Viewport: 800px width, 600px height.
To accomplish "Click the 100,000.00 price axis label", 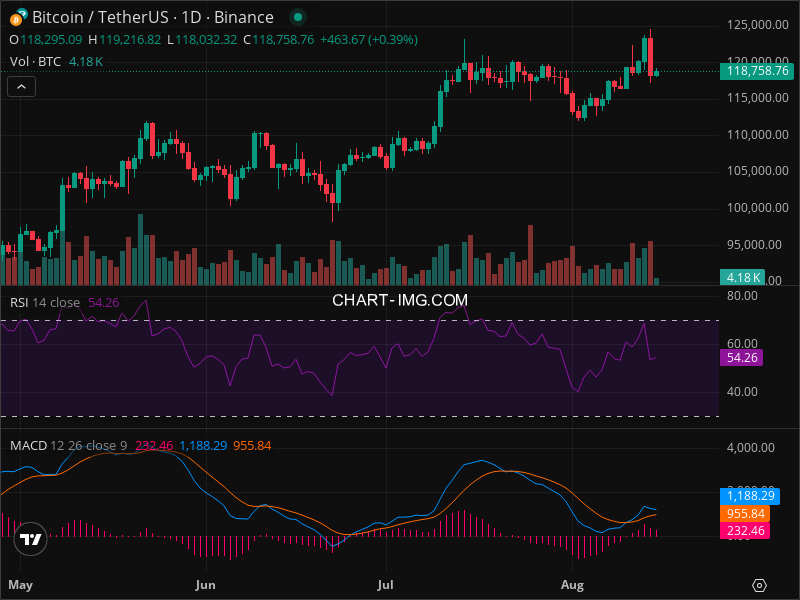I will coord(758,208).
